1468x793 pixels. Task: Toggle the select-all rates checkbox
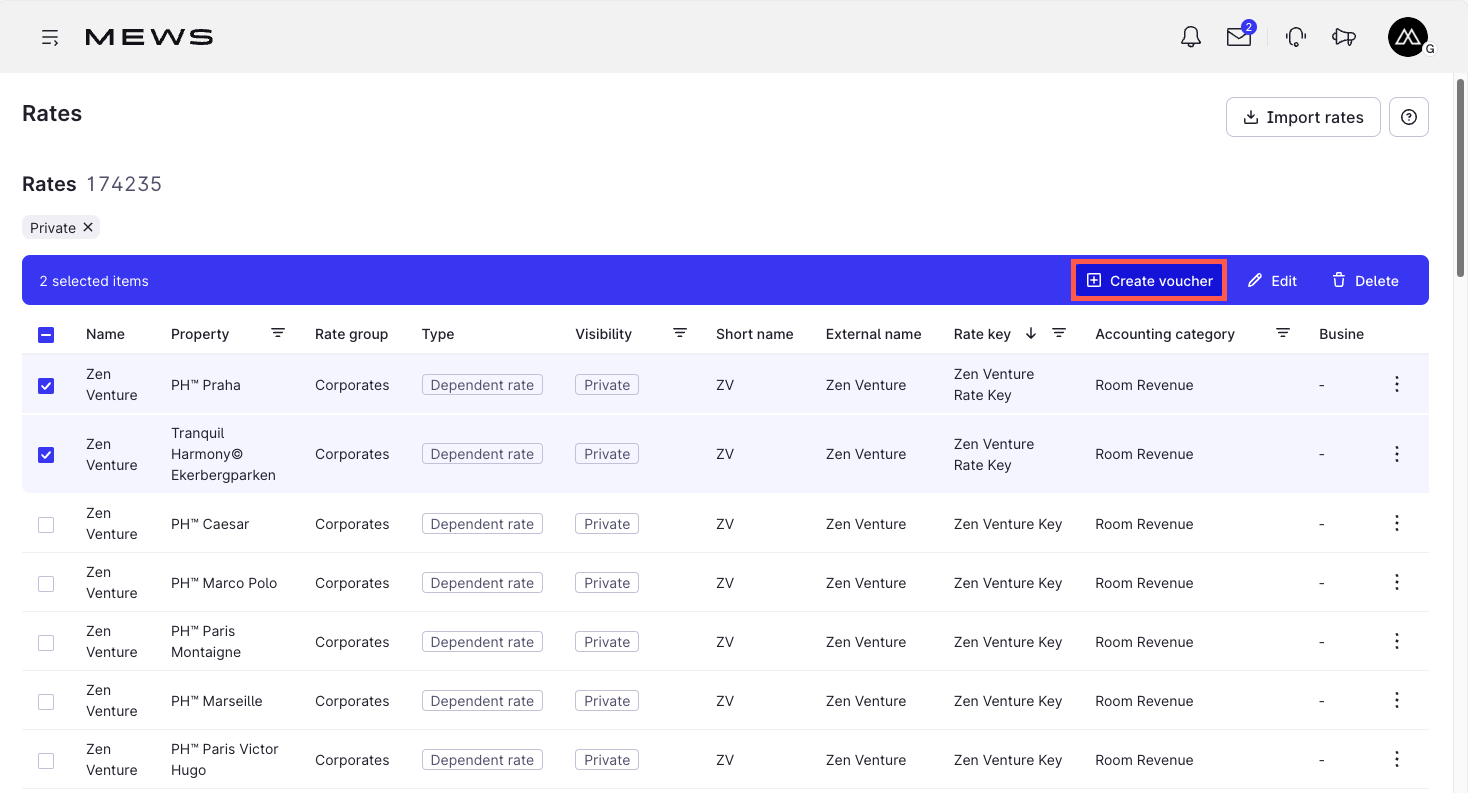coord(46,335)
